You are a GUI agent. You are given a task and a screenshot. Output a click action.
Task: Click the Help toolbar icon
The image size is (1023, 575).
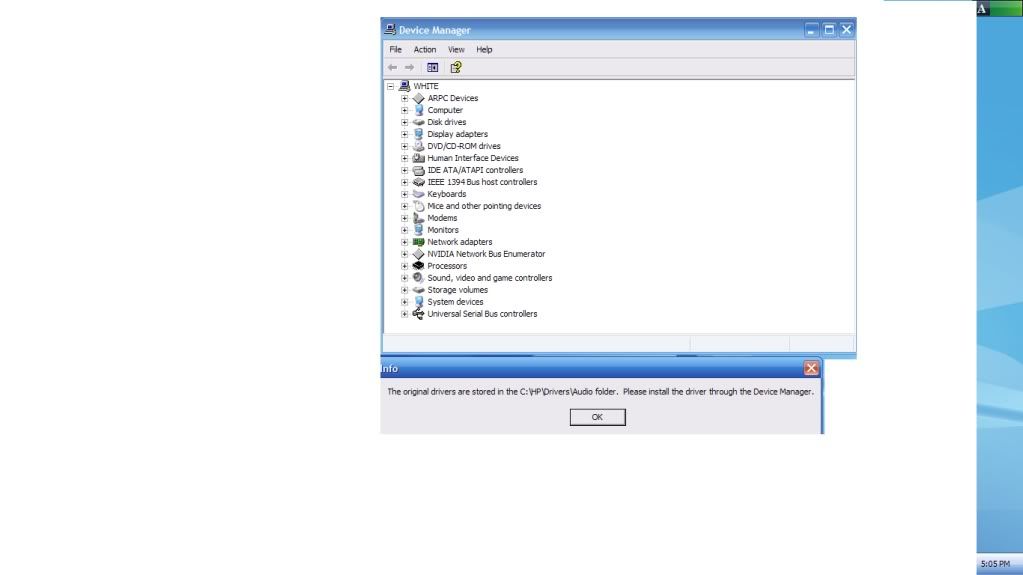tap(455, 68)
